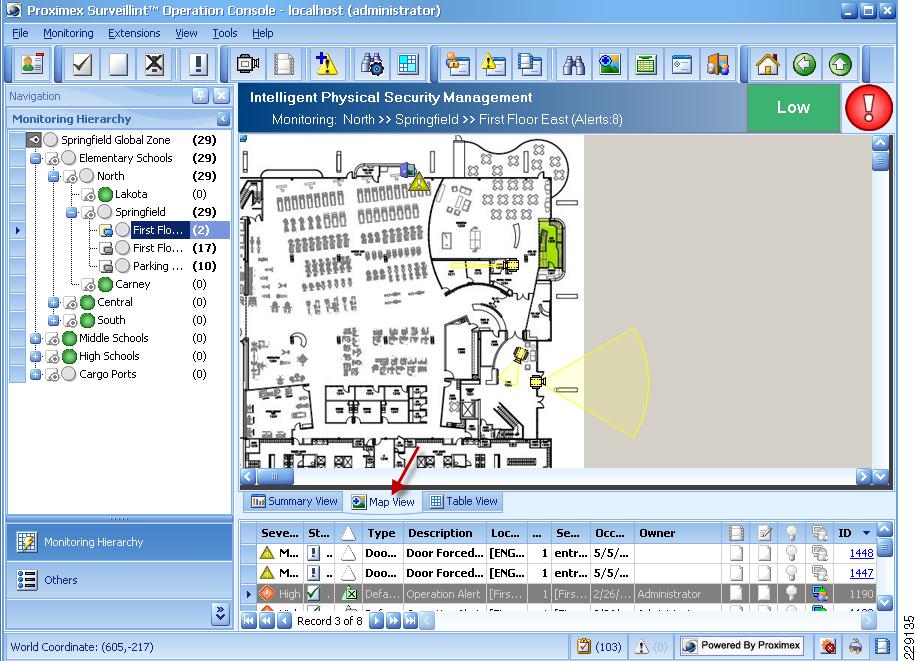Collapse the Springfield tree node
This screenshot has width=915, height=661.
[x=71, y=212]
